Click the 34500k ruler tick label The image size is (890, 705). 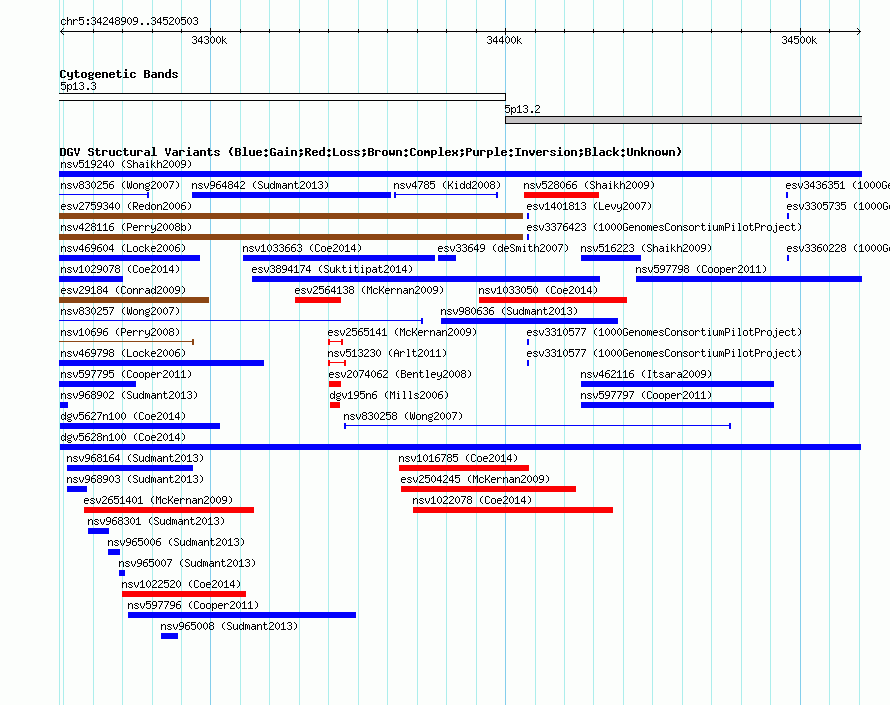click(799, 40)
